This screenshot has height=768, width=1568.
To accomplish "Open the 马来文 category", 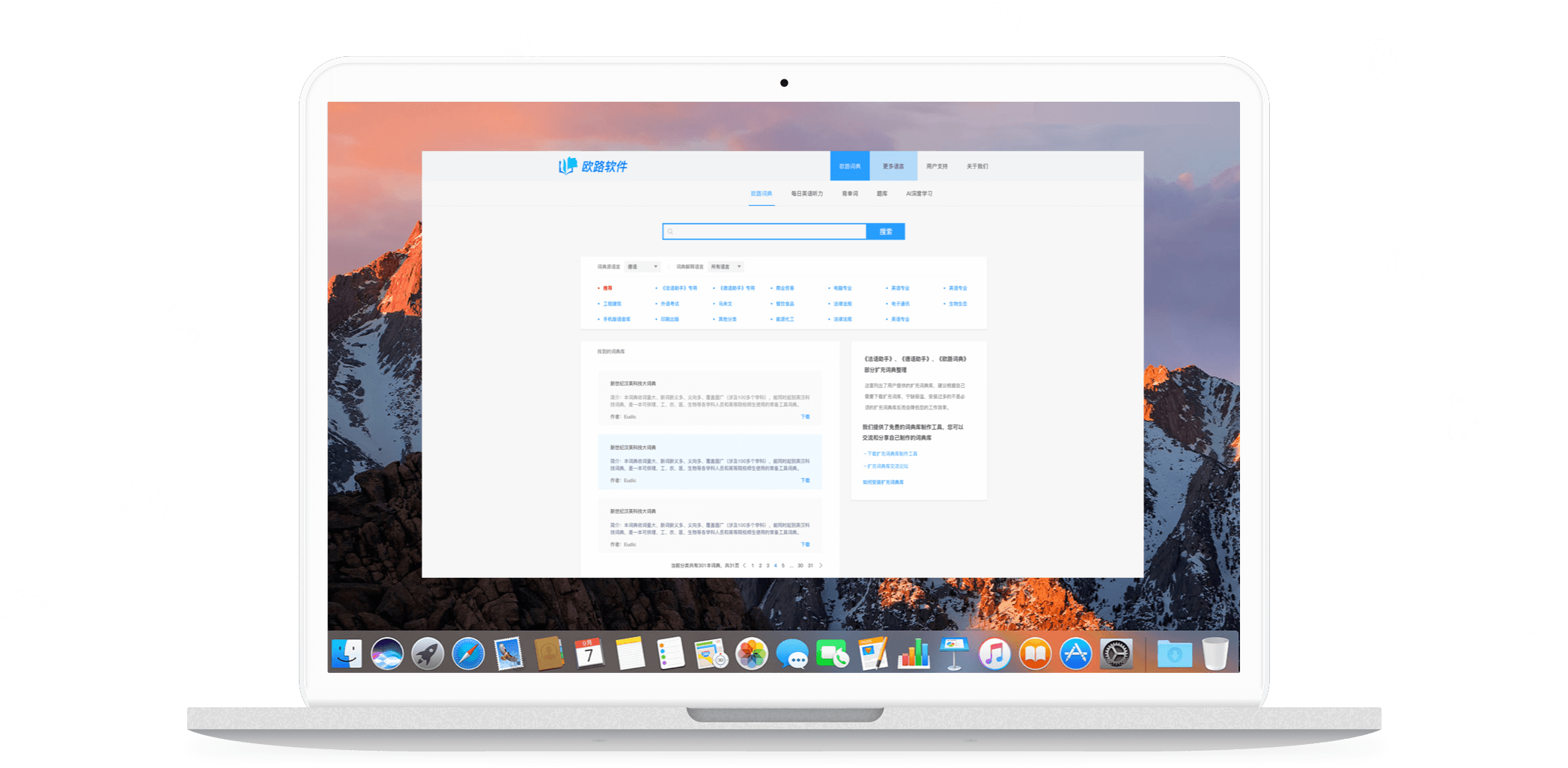I will [725, 304].
